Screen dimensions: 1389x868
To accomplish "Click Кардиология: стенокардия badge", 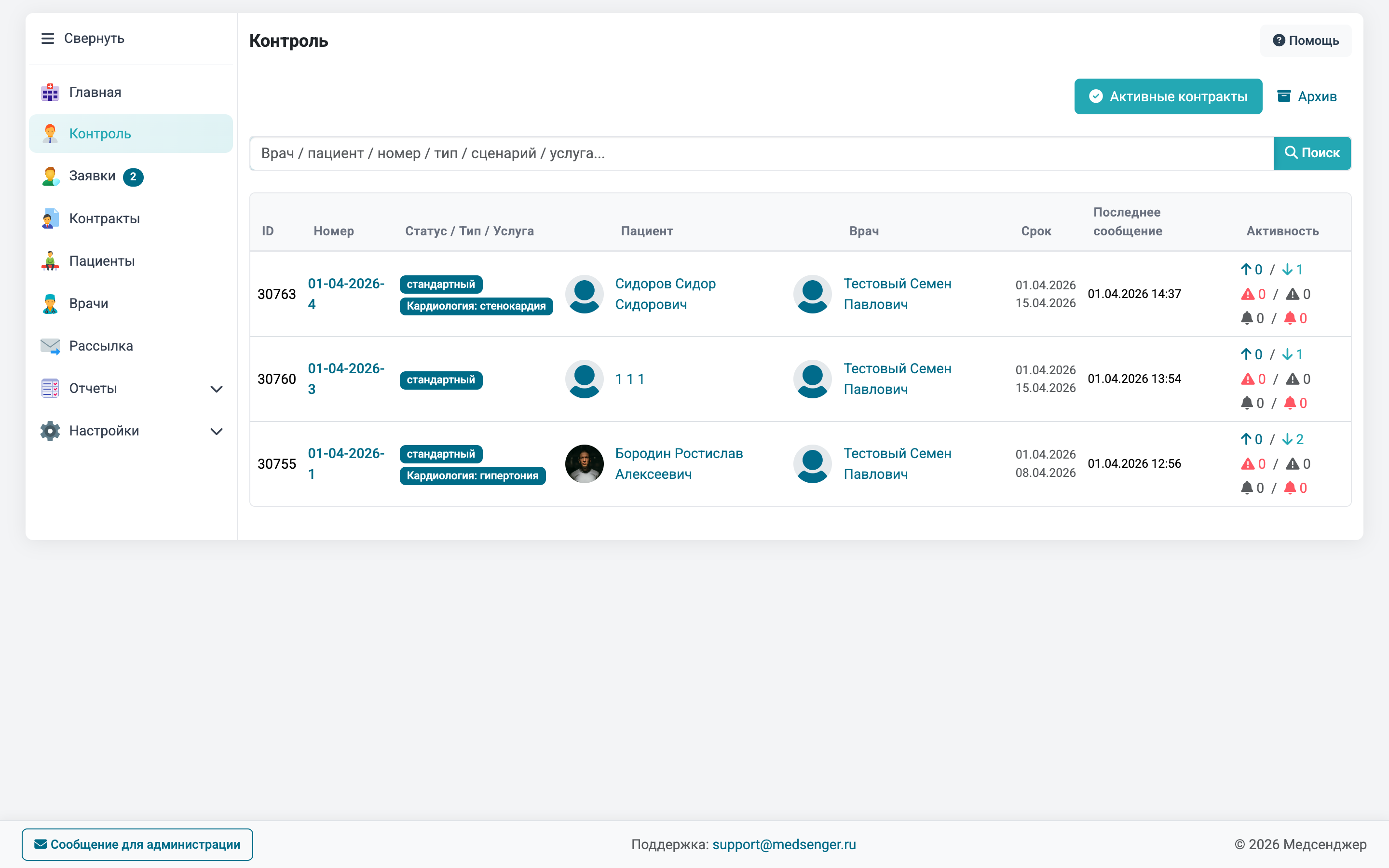I will 476,306.
